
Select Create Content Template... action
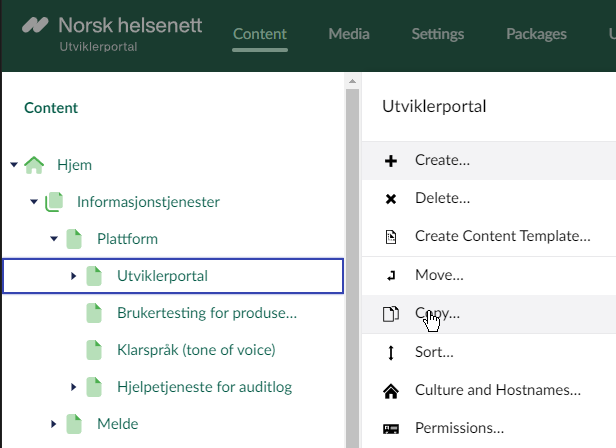(x=489, y=237)
